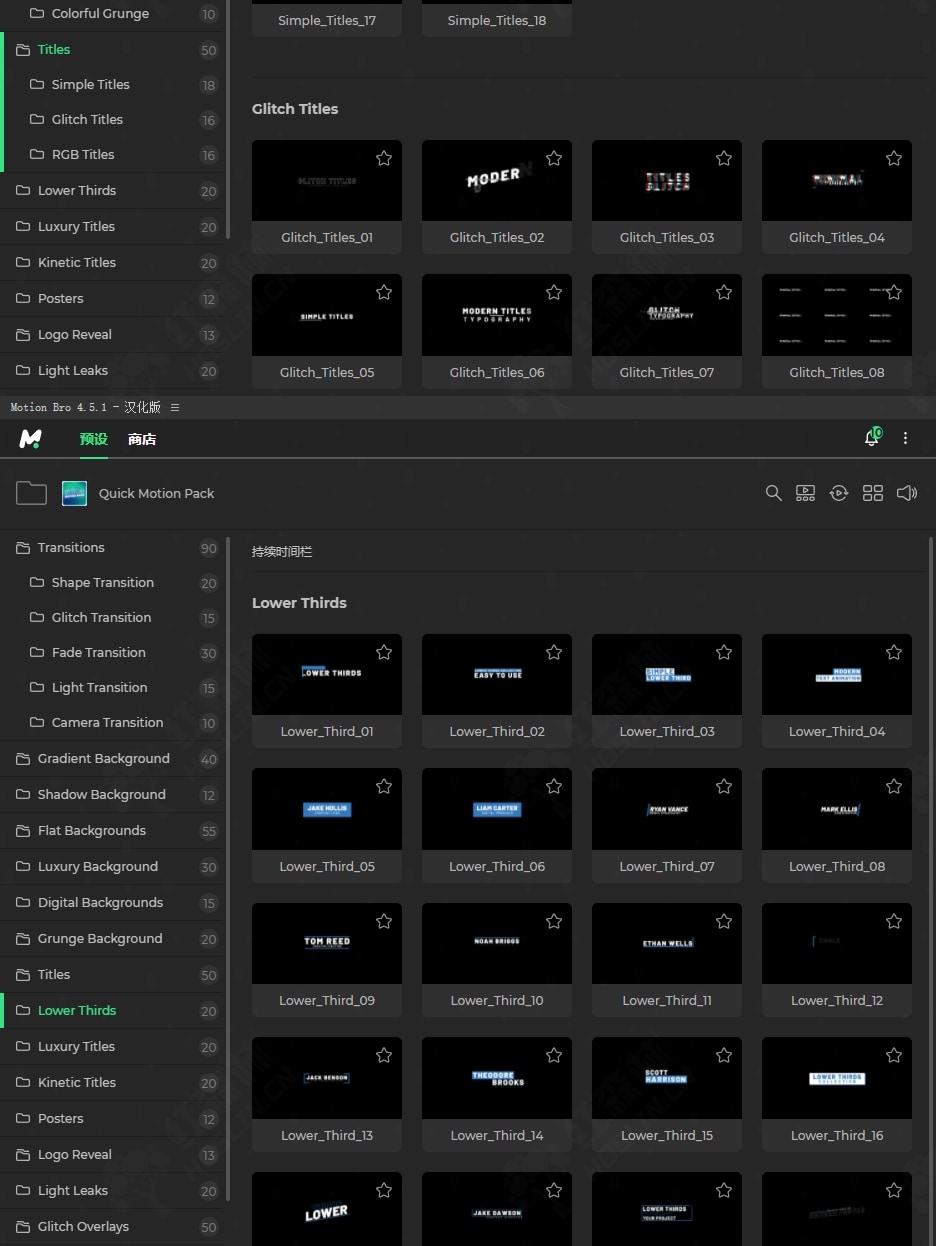
Task: Open the panel menu next to Motion Bro 4.5.1
Action: click(175, 407)
